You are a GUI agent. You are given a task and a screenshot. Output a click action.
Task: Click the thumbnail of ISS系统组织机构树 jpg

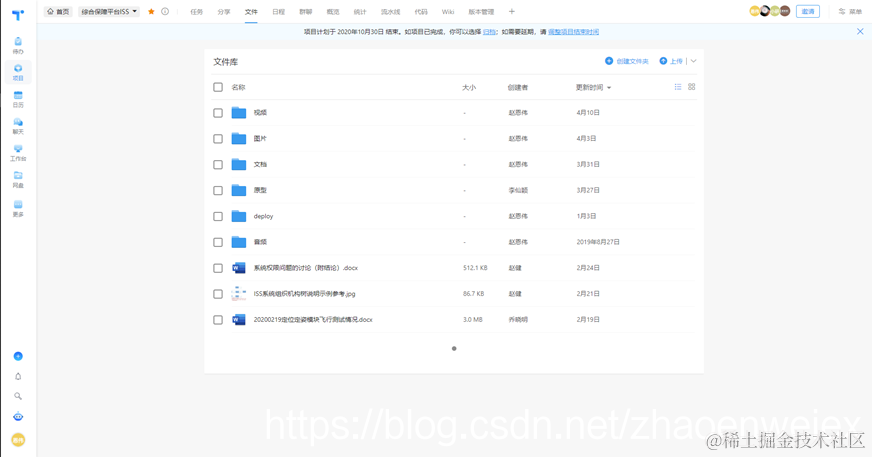(x=239, y=294)
